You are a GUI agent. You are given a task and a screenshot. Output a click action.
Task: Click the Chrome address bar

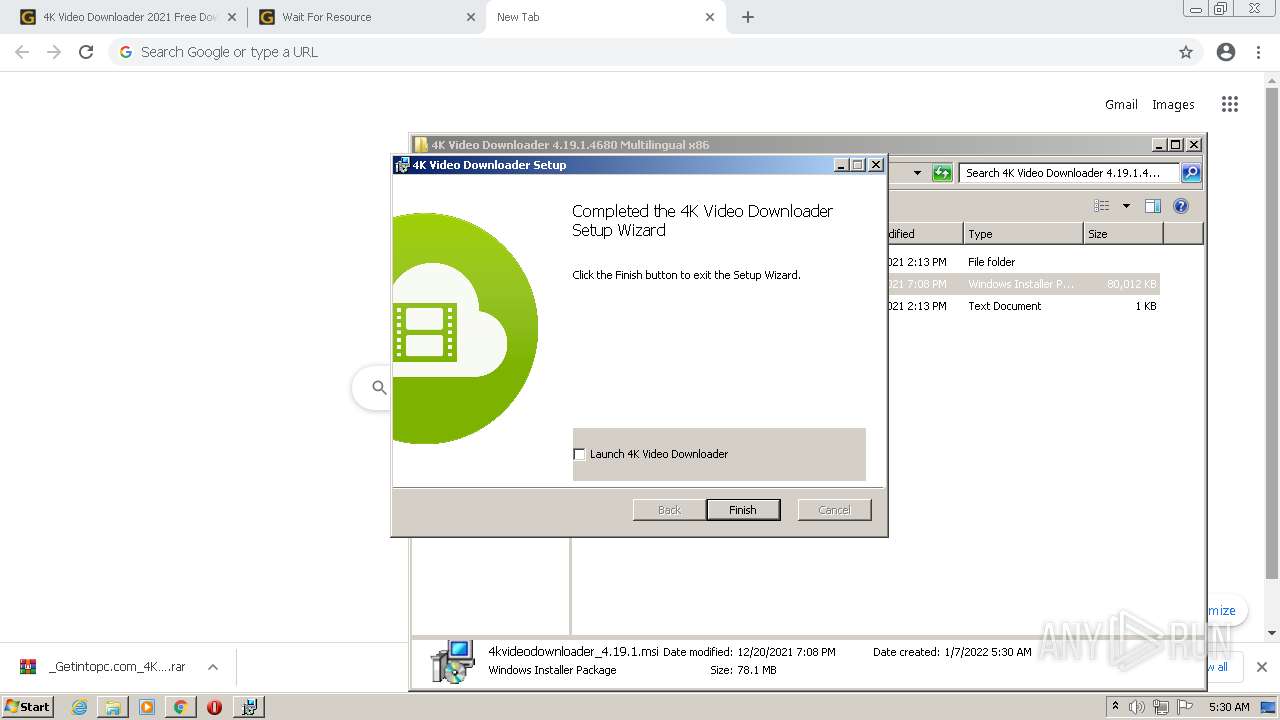[x=655, y=52]
